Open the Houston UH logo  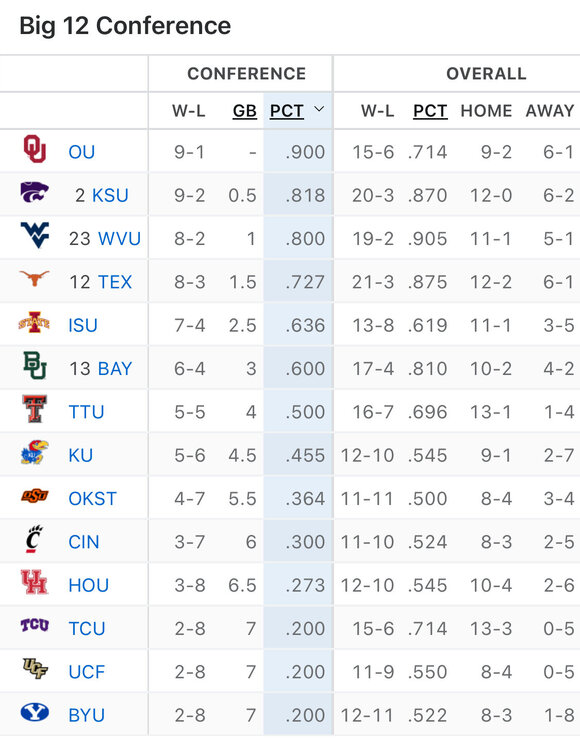pos(34,582)
